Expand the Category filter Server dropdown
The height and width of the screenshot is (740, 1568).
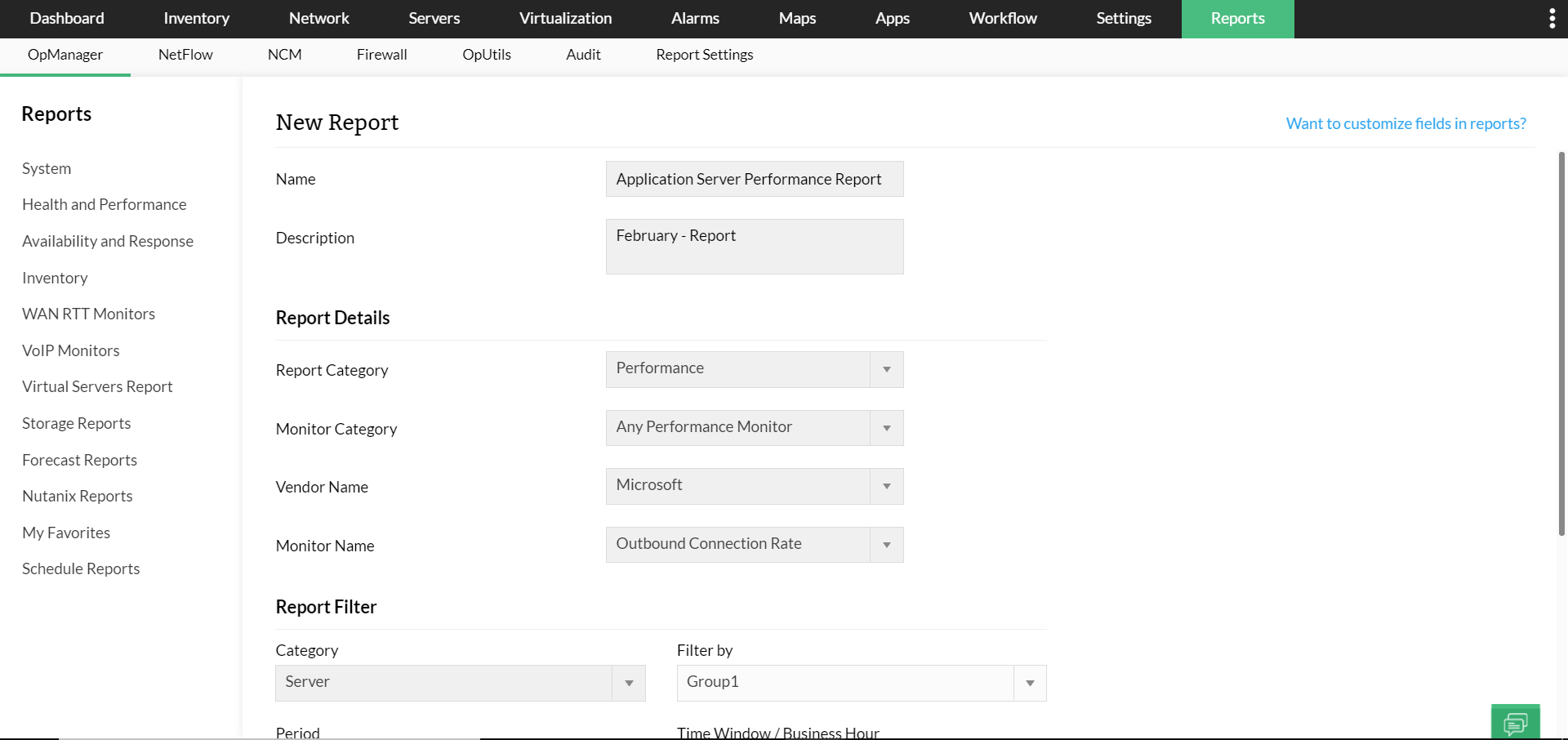point(629,684)
